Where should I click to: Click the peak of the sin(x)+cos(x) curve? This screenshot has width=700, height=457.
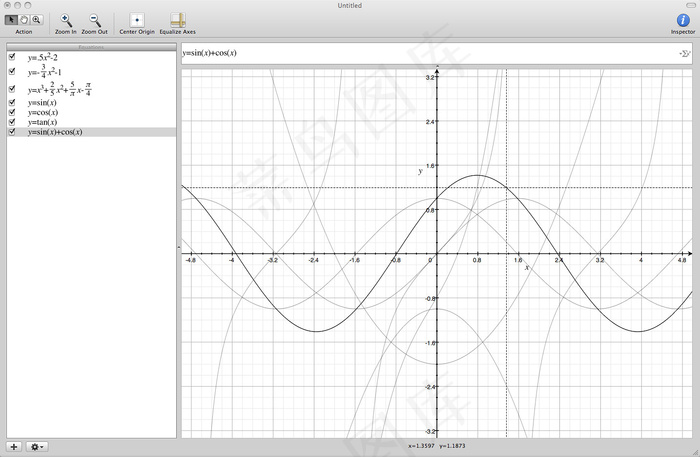[477, 175]
